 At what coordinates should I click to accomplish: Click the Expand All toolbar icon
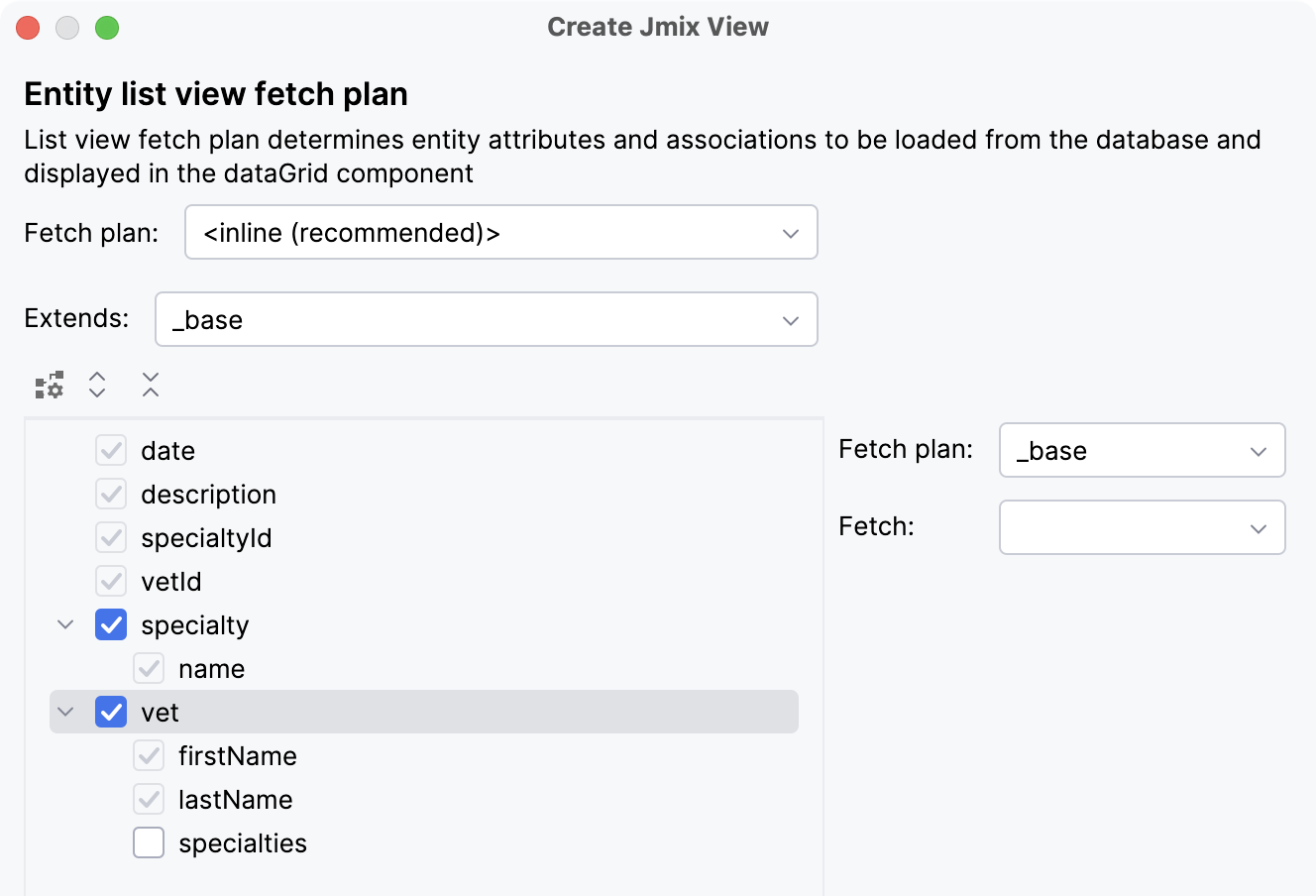97,386
